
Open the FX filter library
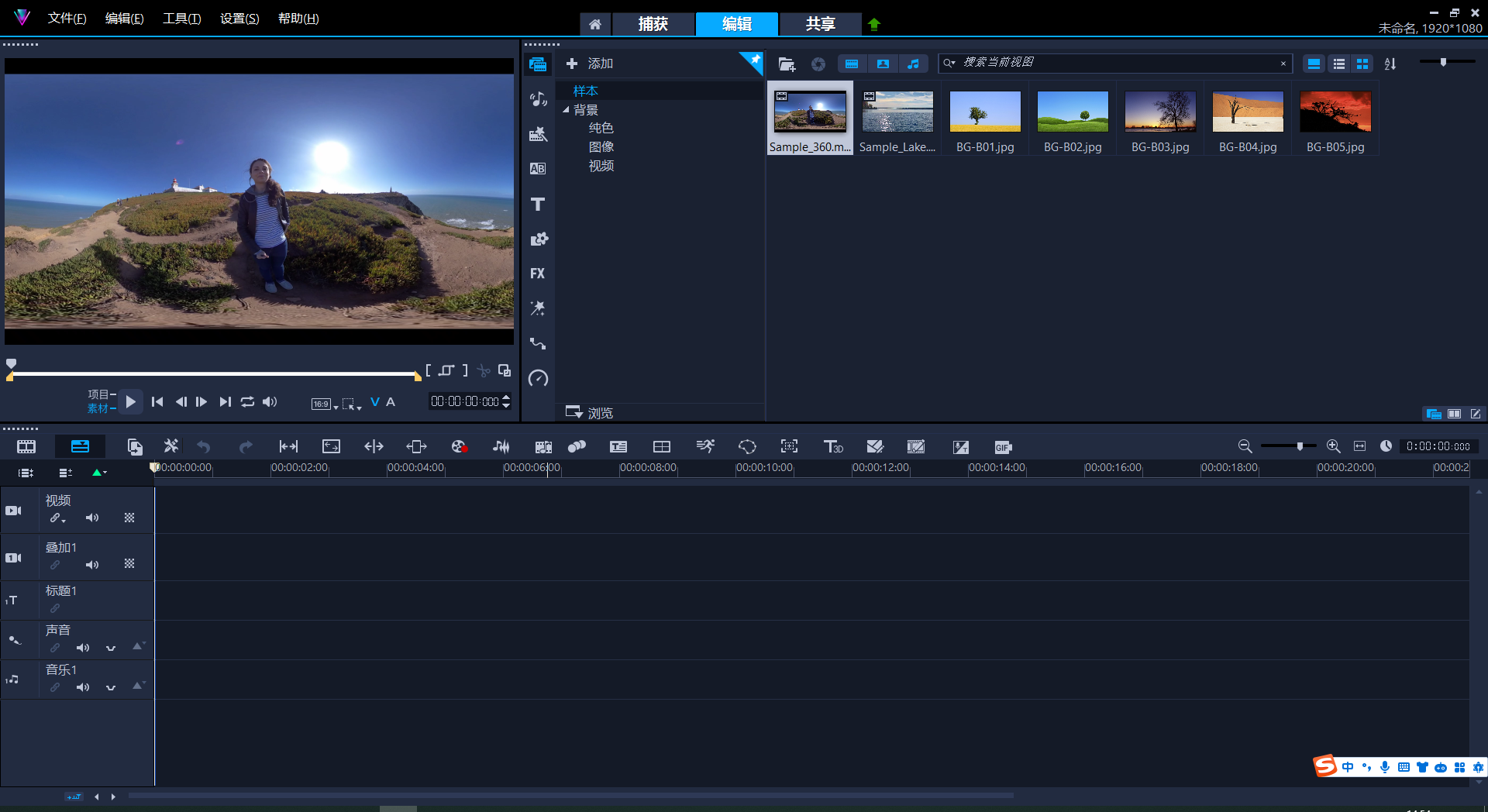(538, 274)
